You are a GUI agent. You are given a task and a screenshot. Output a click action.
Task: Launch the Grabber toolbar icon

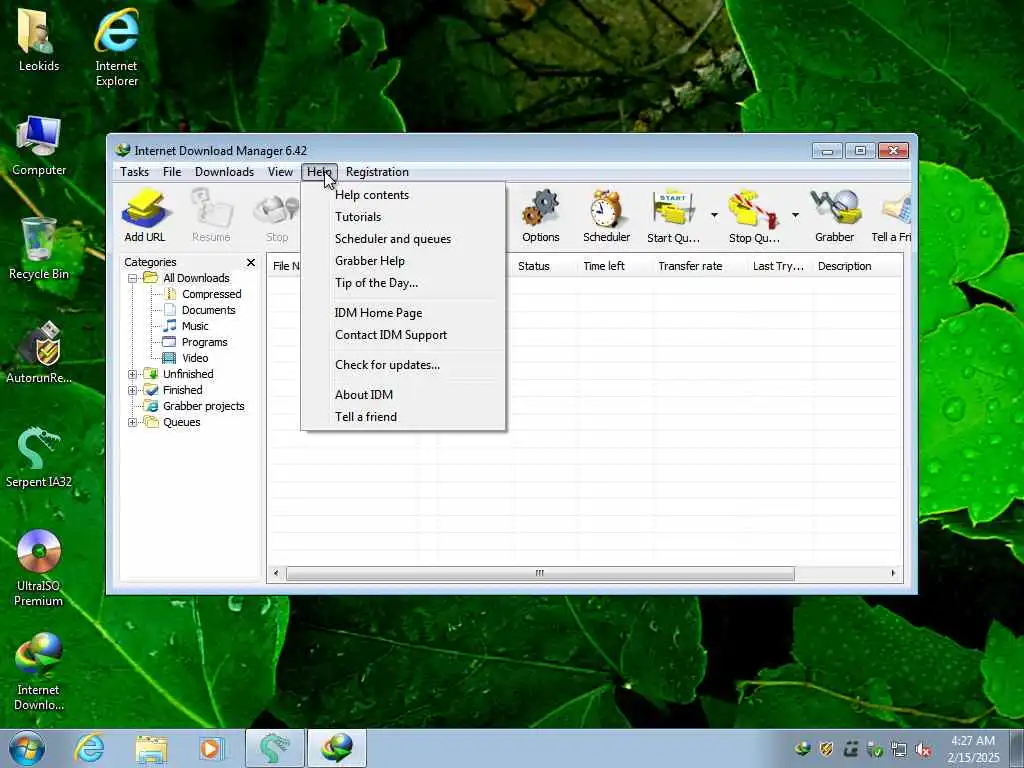coord(835,216)
